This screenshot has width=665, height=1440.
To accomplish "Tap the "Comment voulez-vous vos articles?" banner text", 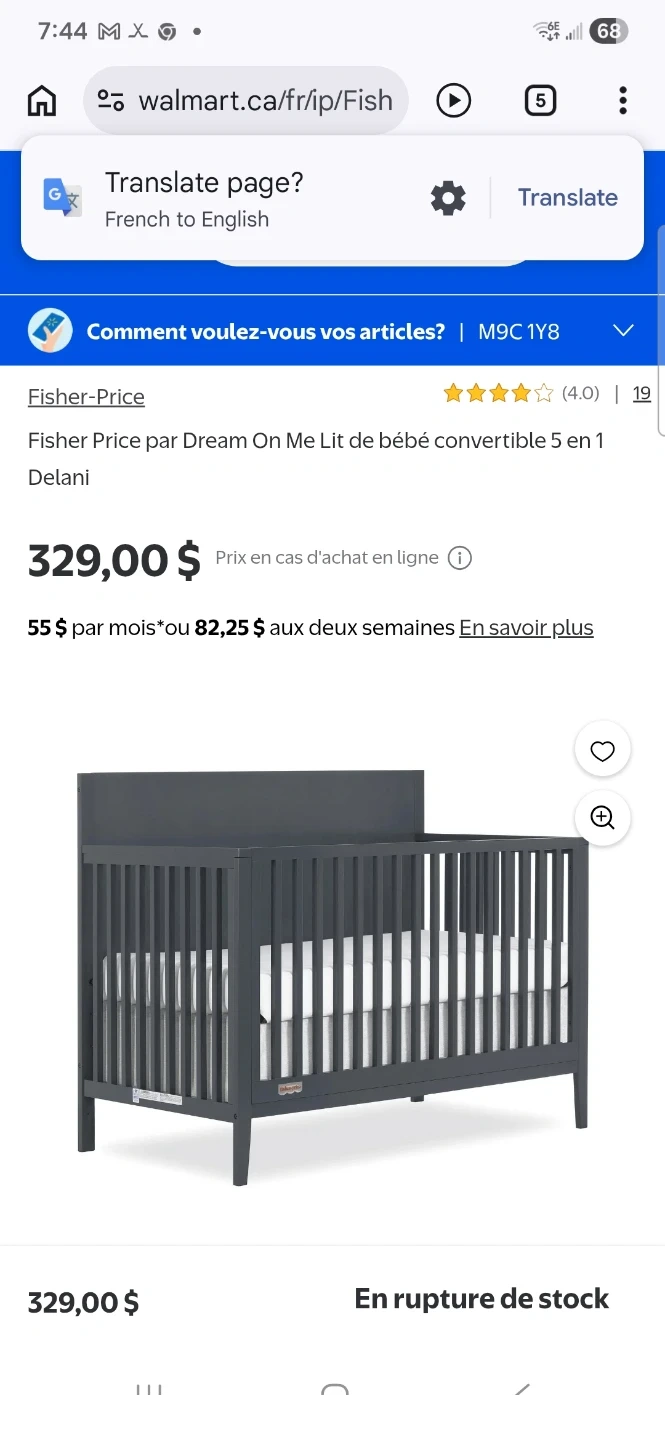I will coord(265,332).
